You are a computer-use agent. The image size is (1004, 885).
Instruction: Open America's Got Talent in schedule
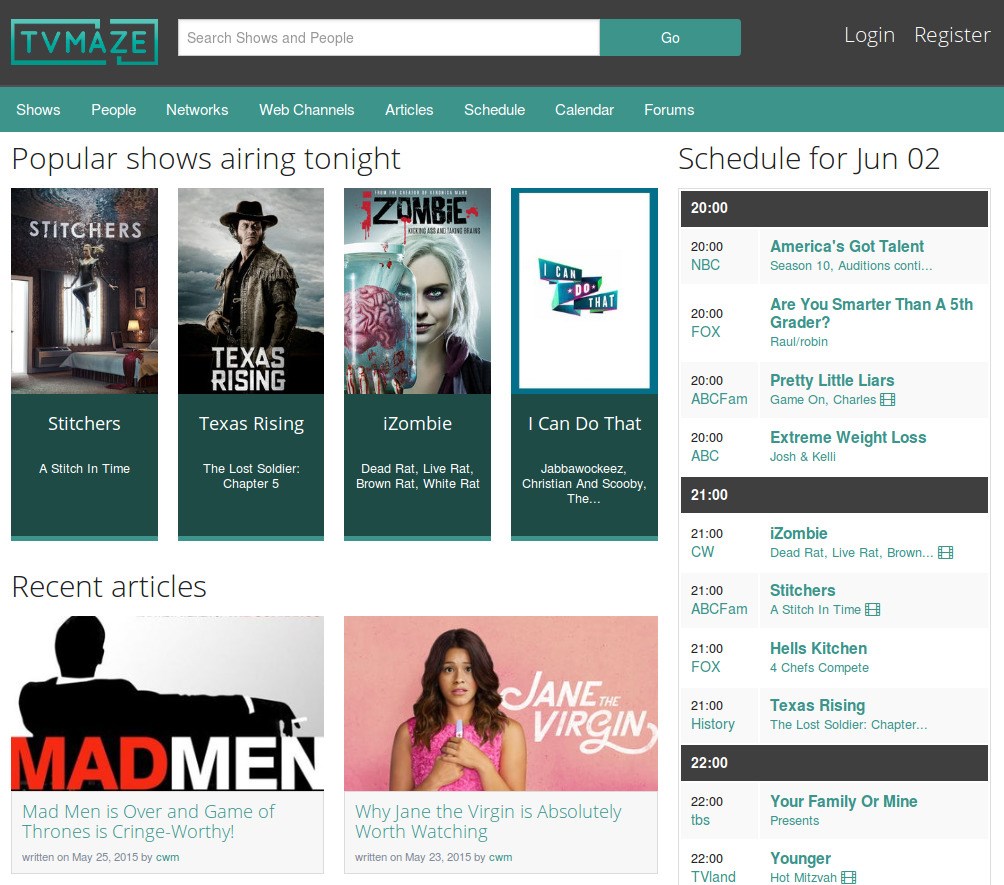pyautogui.click(x=847, y=247)
